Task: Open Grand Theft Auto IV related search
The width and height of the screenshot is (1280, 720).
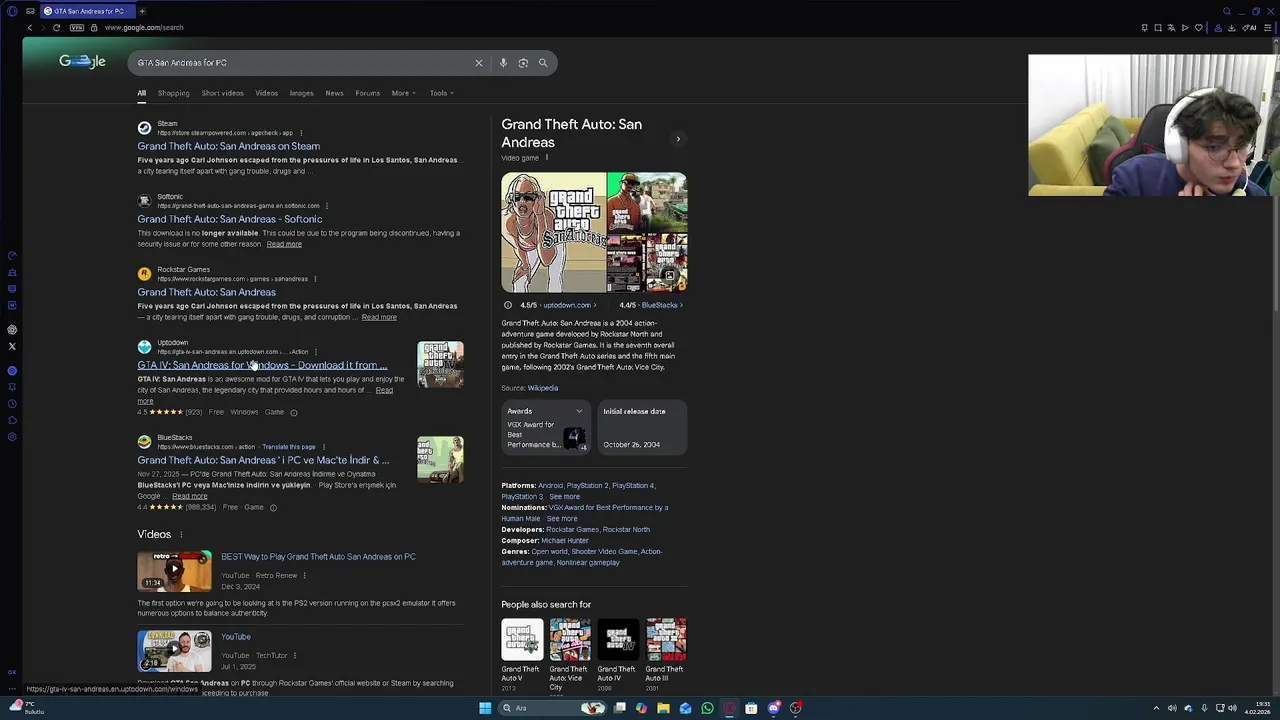Action: click(617, 655)
